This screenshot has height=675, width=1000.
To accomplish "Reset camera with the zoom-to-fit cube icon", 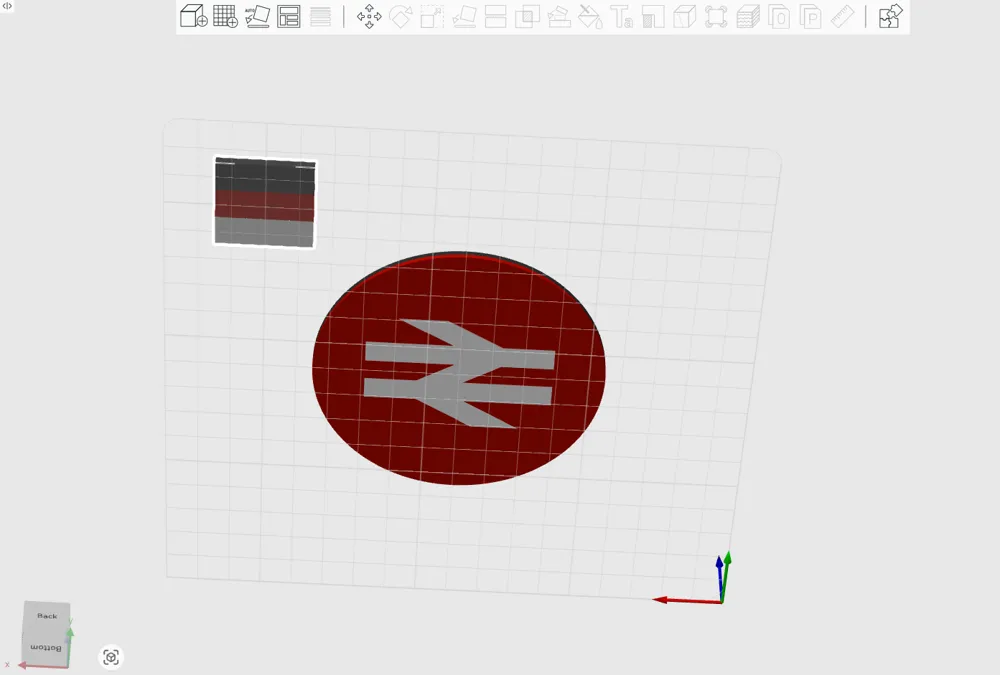I will (x=111, y=657).
